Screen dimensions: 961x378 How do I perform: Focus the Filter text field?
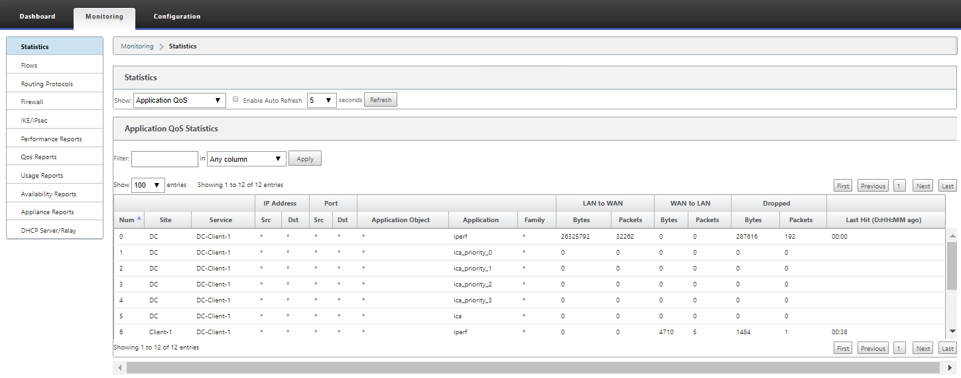tap(164, 159)
